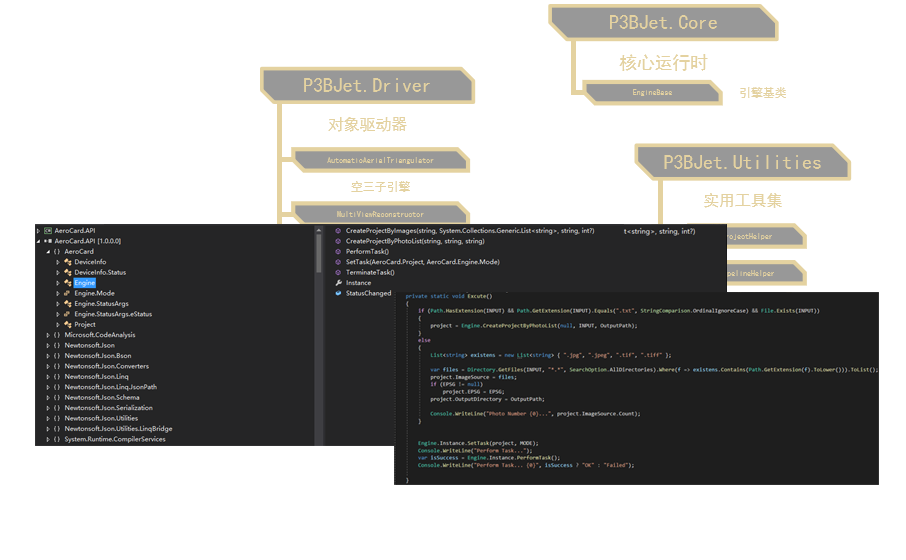Select Engine.StatusArgs.eStatus in the tree
The width and height of the screenshot is (906, 560).
click(x=113, y=314)
